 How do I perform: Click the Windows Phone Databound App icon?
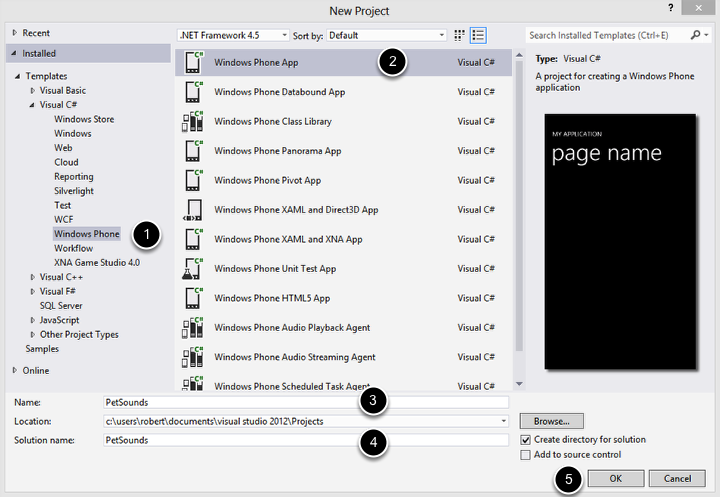[193, 92]
